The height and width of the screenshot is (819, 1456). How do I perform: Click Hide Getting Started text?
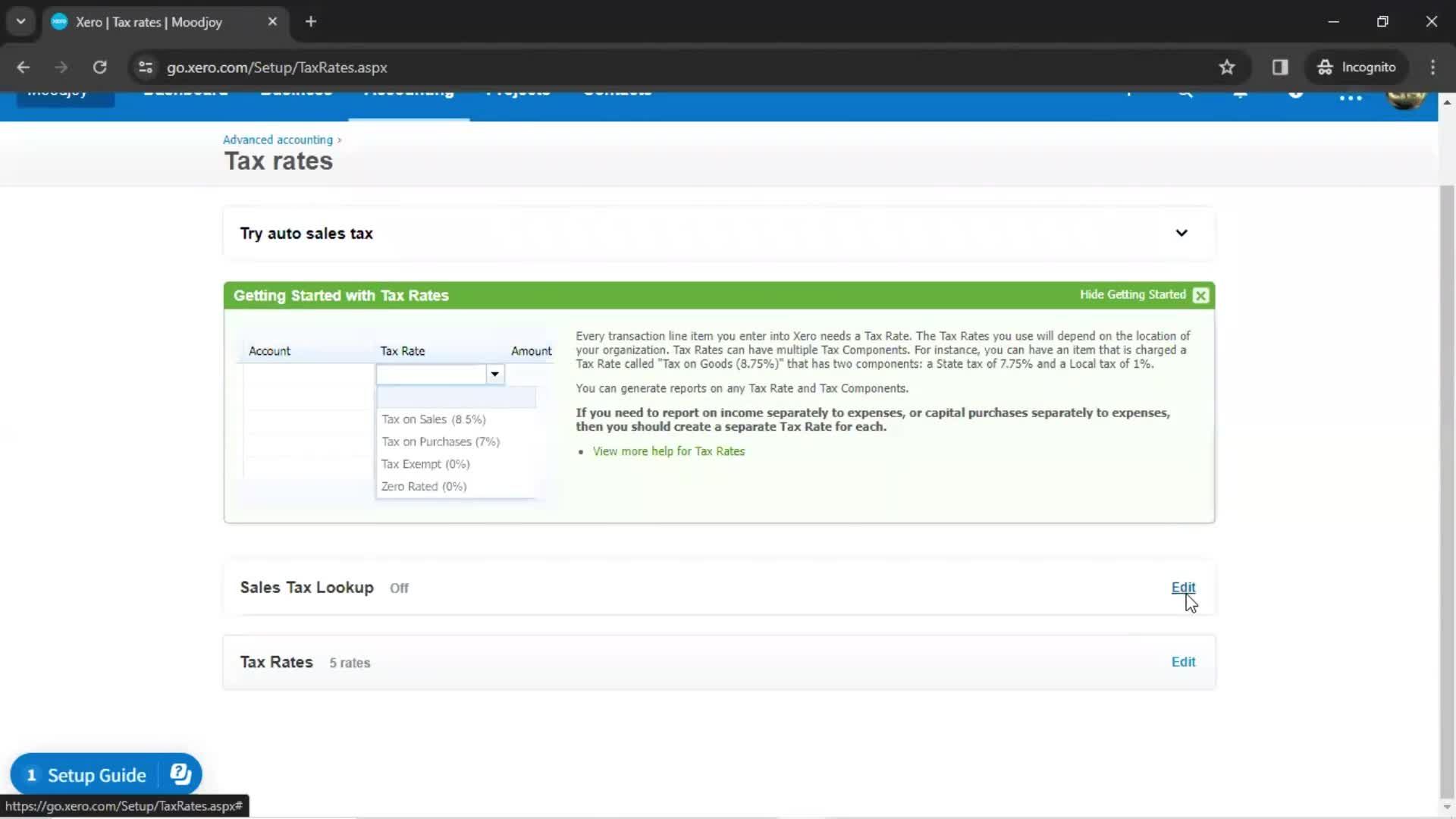coord(1132,295)
